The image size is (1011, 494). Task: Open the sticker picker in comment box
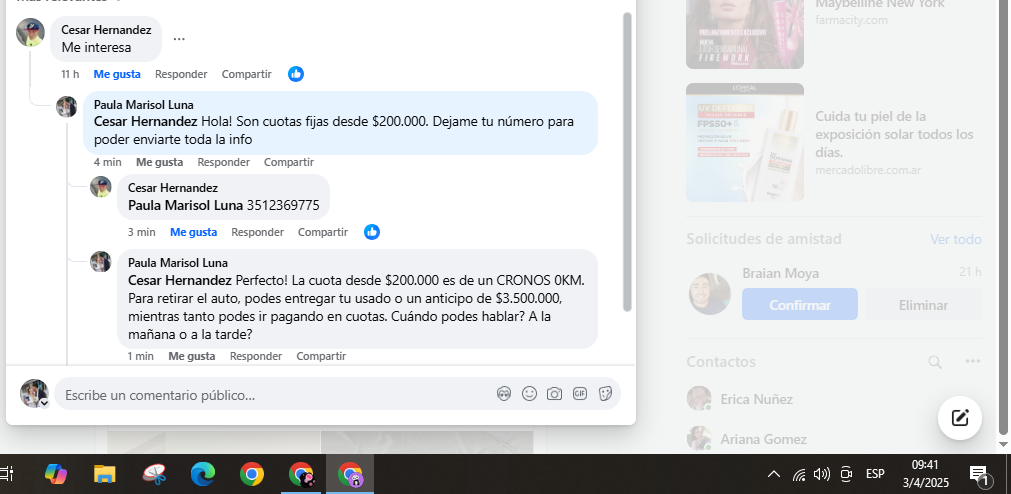(605, 394)
